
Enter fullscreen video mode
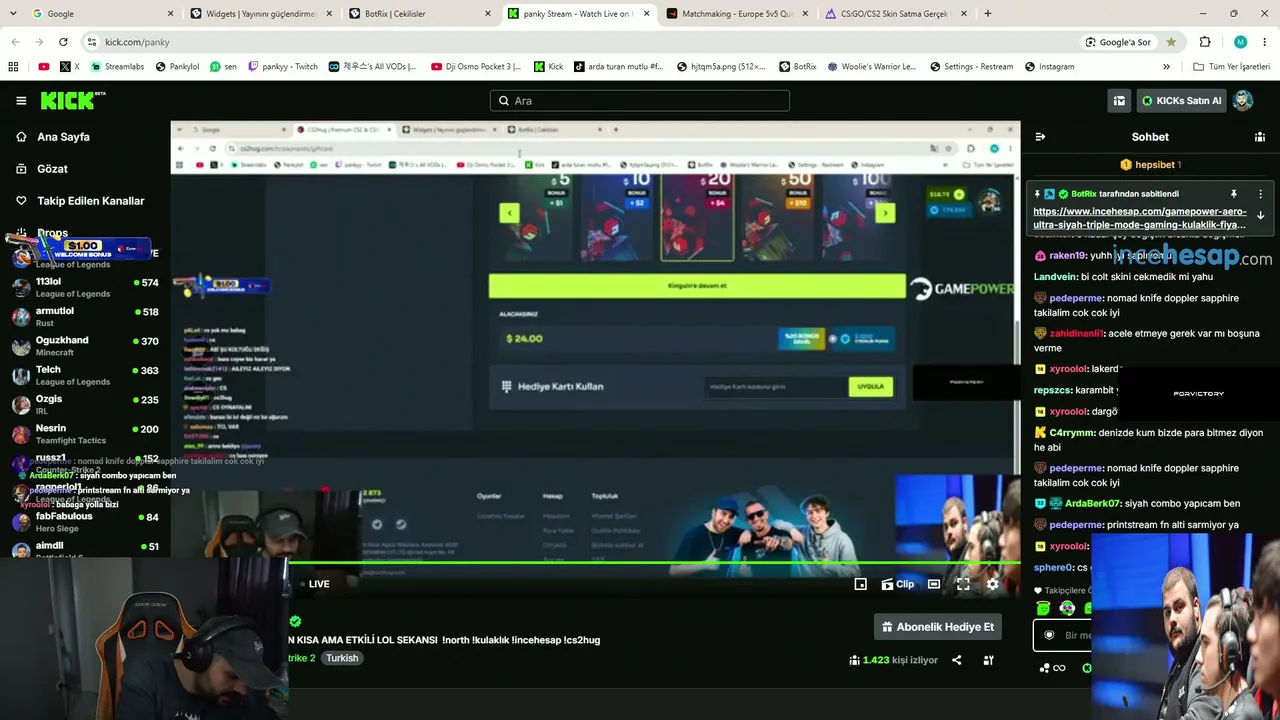coord(962,584)
